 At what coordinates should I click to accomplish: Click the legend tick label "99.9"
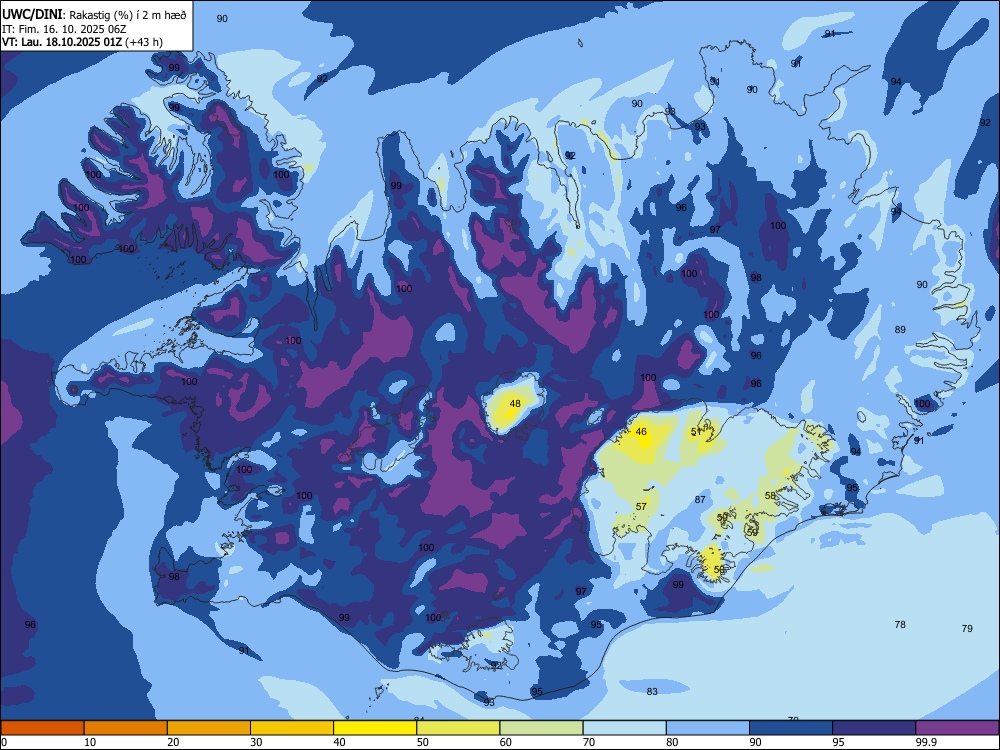point(926,742)
